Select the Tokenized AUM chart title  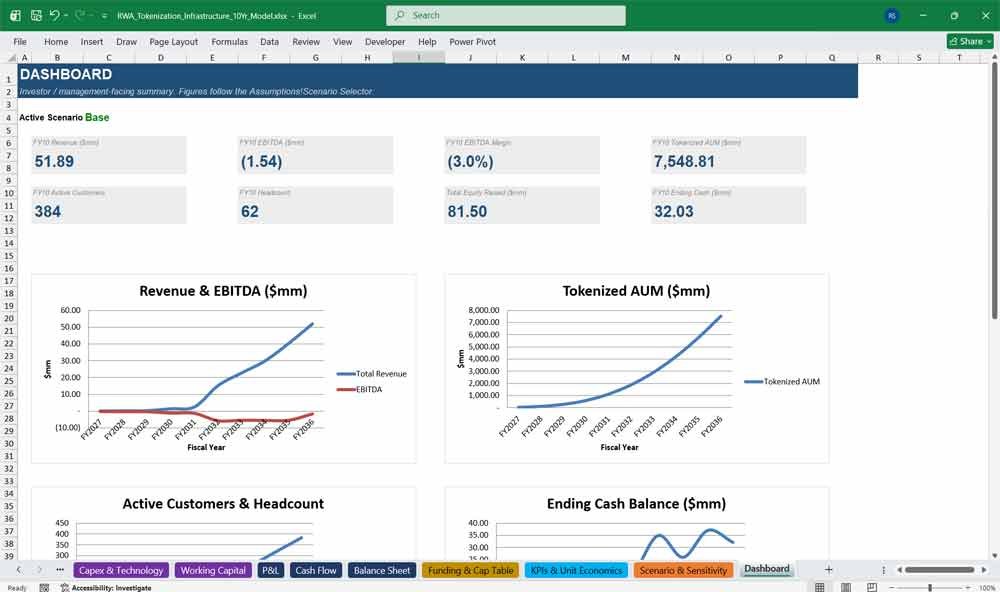pyautogui.click(x=636, y=291)
